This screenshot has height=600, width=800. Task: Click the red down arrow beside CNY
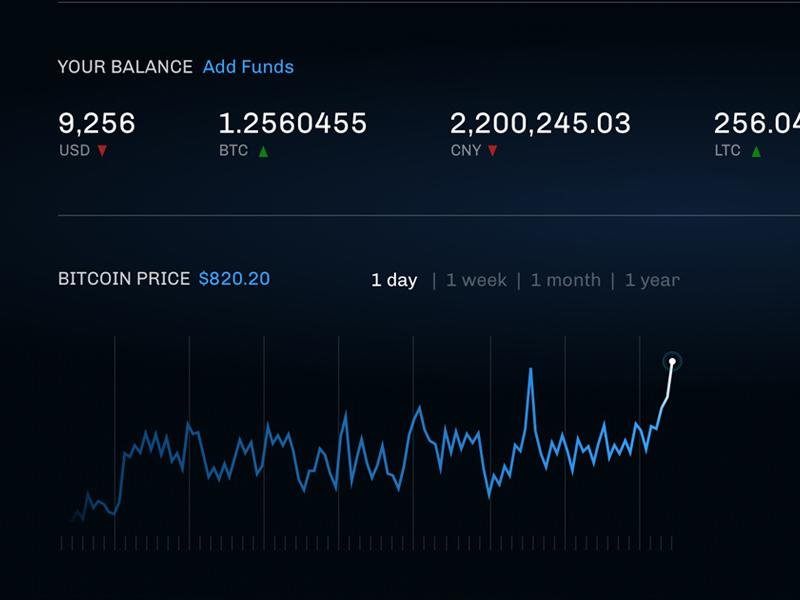(492, 151)
